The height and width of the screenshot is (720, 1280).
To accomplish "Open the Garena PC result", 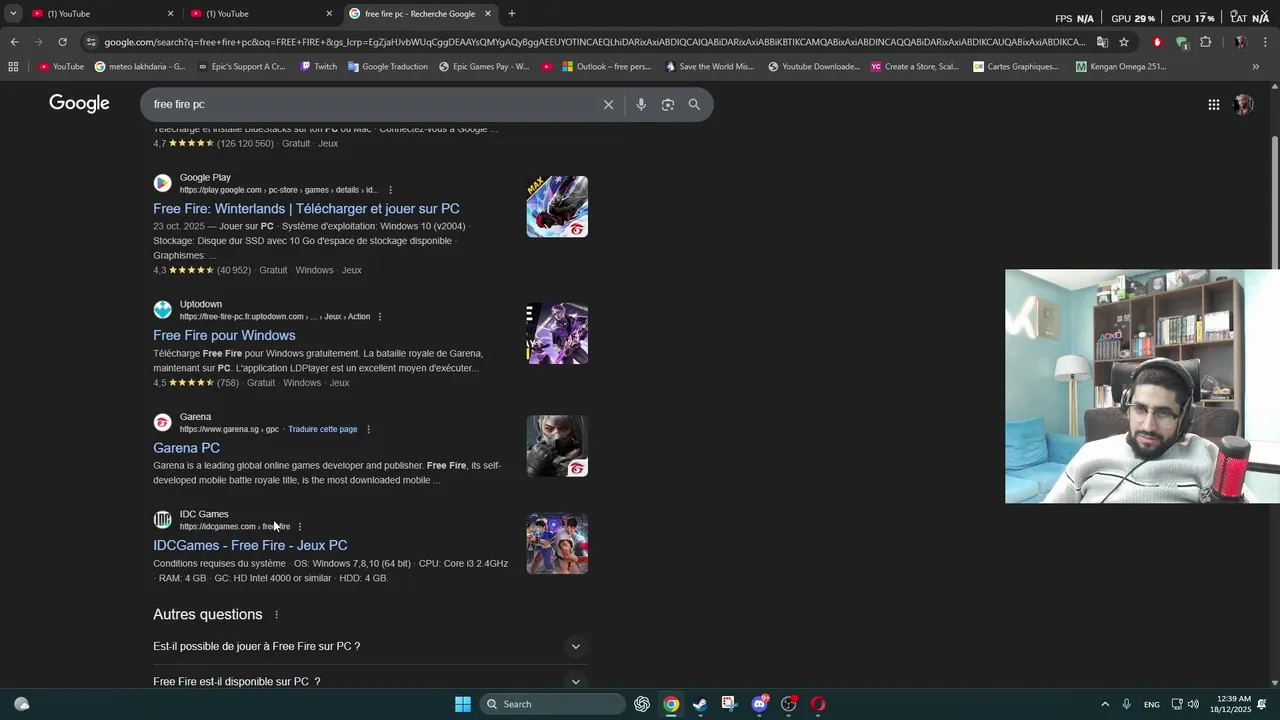I will (186, 448).
